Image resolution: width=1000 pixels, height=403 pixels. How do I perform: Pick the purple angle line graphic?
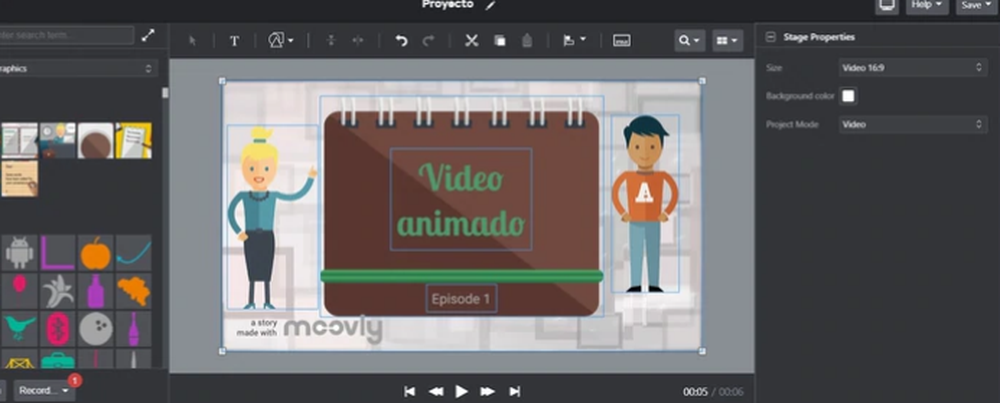click(57, 253)
